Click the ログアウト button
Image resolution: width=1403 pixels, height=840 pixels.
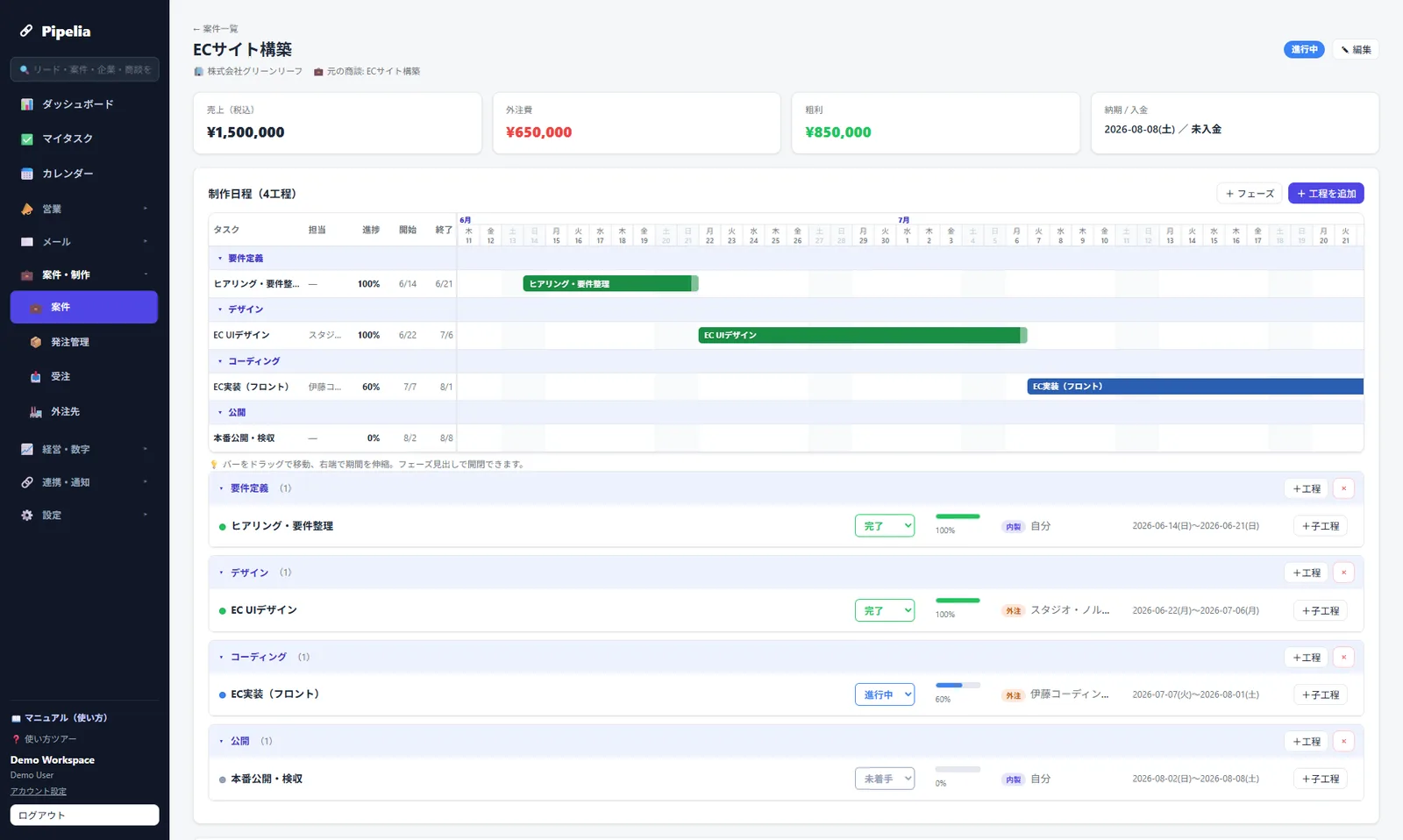coord(84,815)
